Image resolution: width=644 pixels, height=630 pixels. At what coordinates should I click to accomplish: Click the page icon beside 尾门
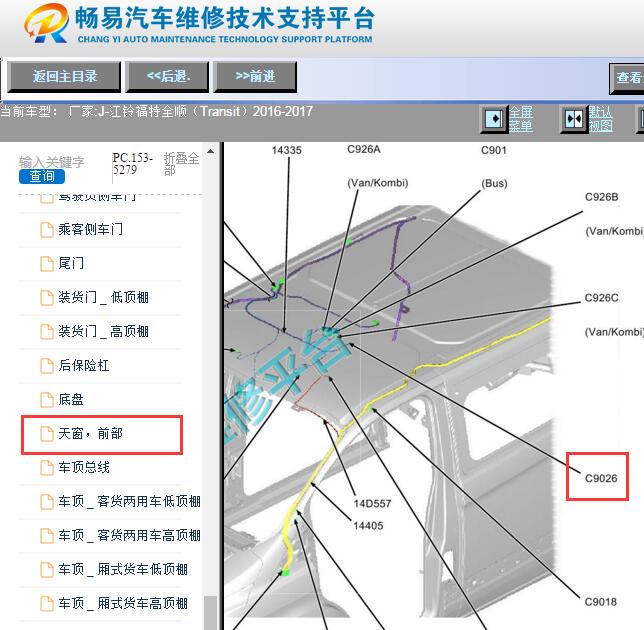click(x=46, y=264)
